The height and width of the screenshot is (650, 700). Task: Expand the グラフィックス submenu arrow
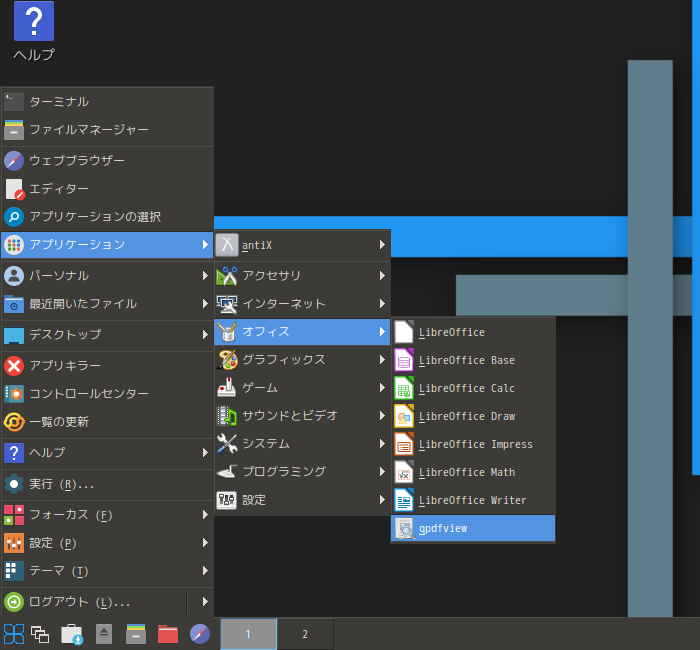[x=382, y=360]
